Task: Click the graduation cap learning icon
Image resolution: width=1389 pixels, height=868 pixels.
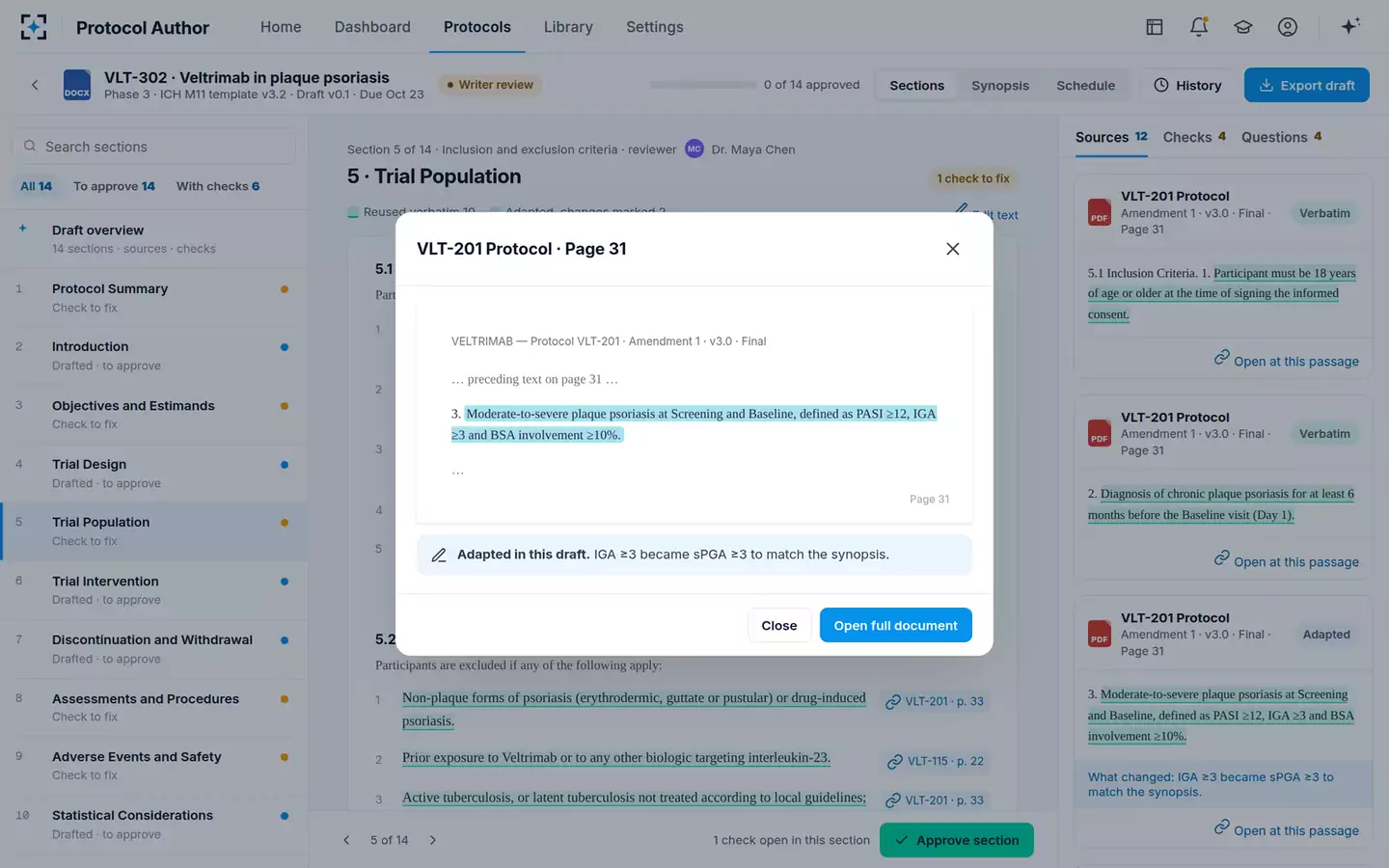Action: tap(1243, 27)
